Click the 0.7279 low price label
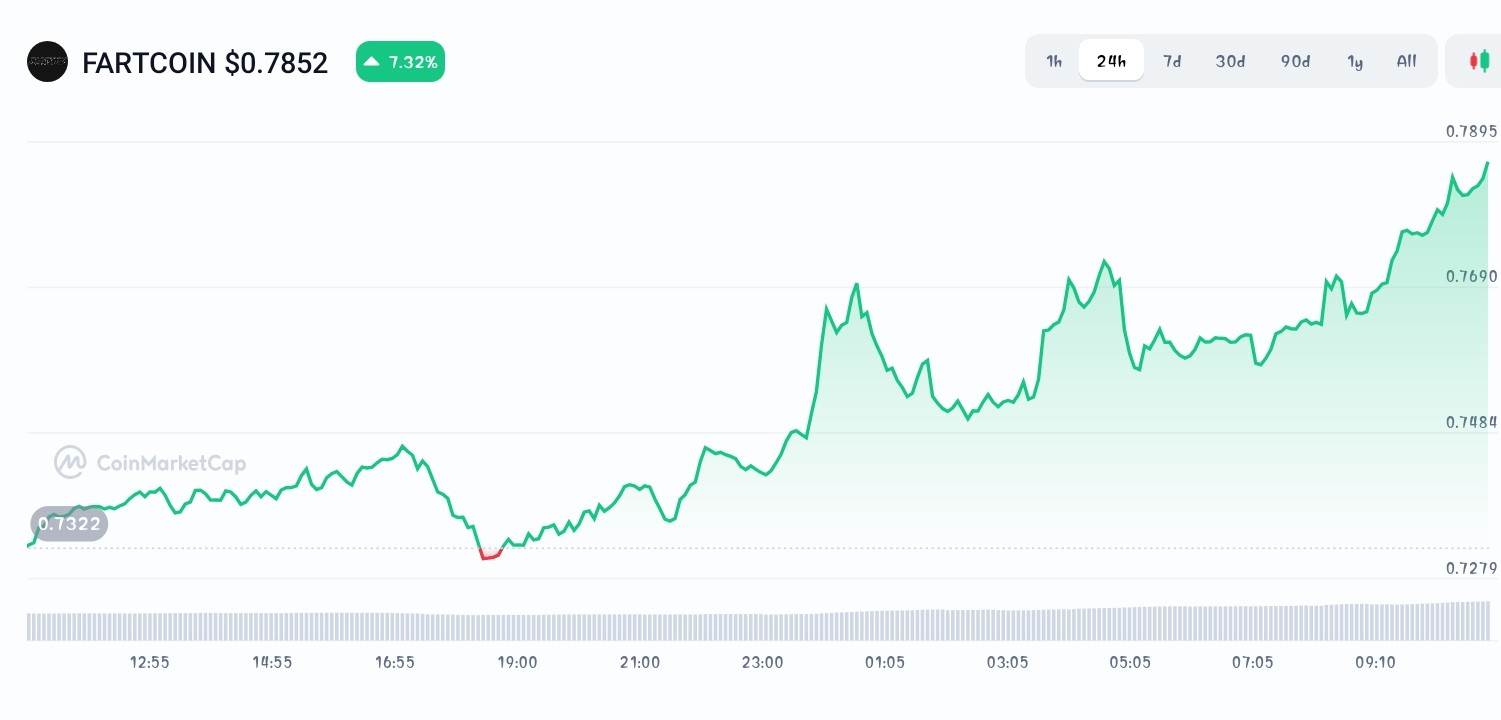 pyautogui.click(x=1471, y=567)
